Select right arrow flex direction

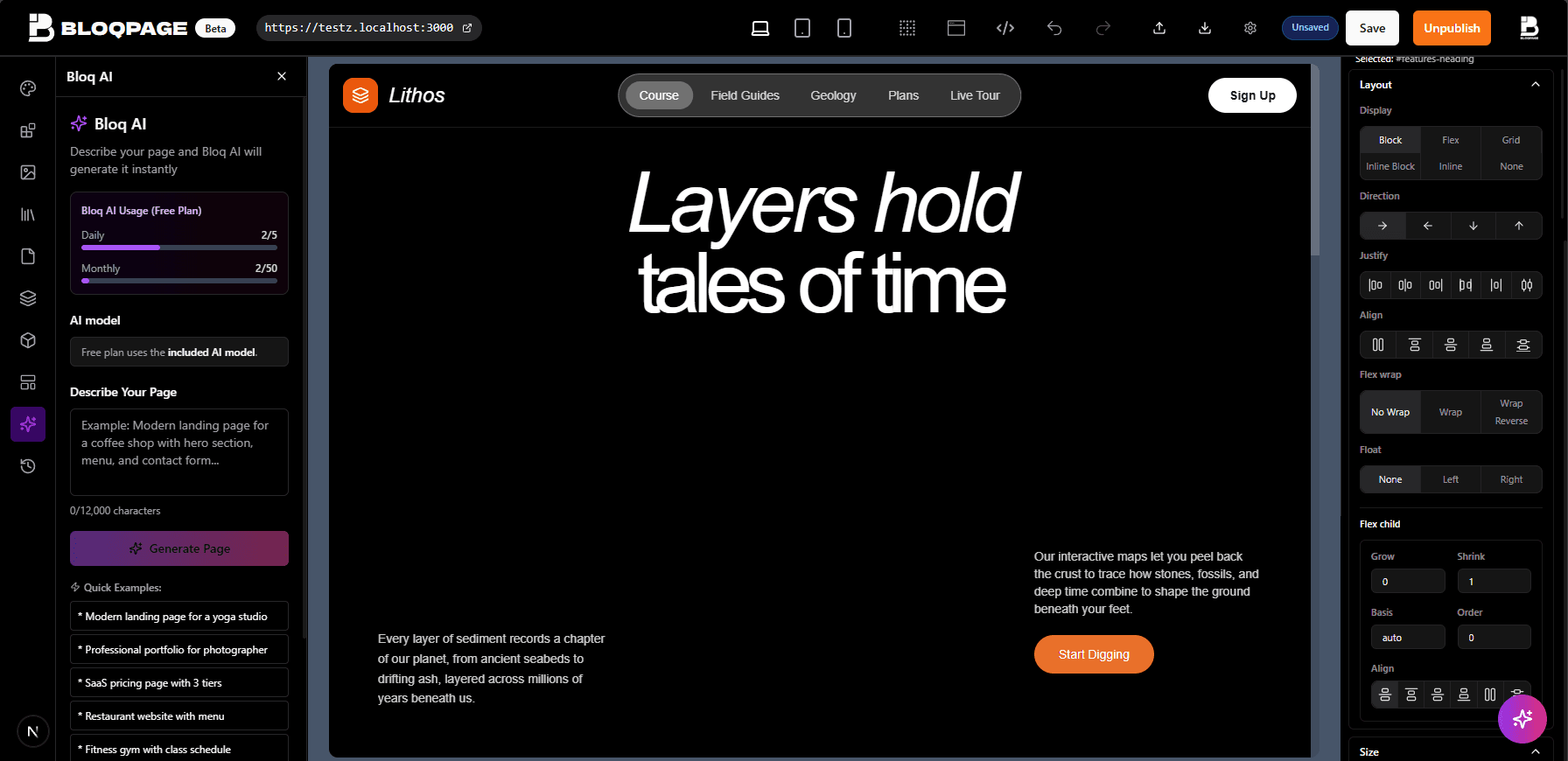(1382, 226)
